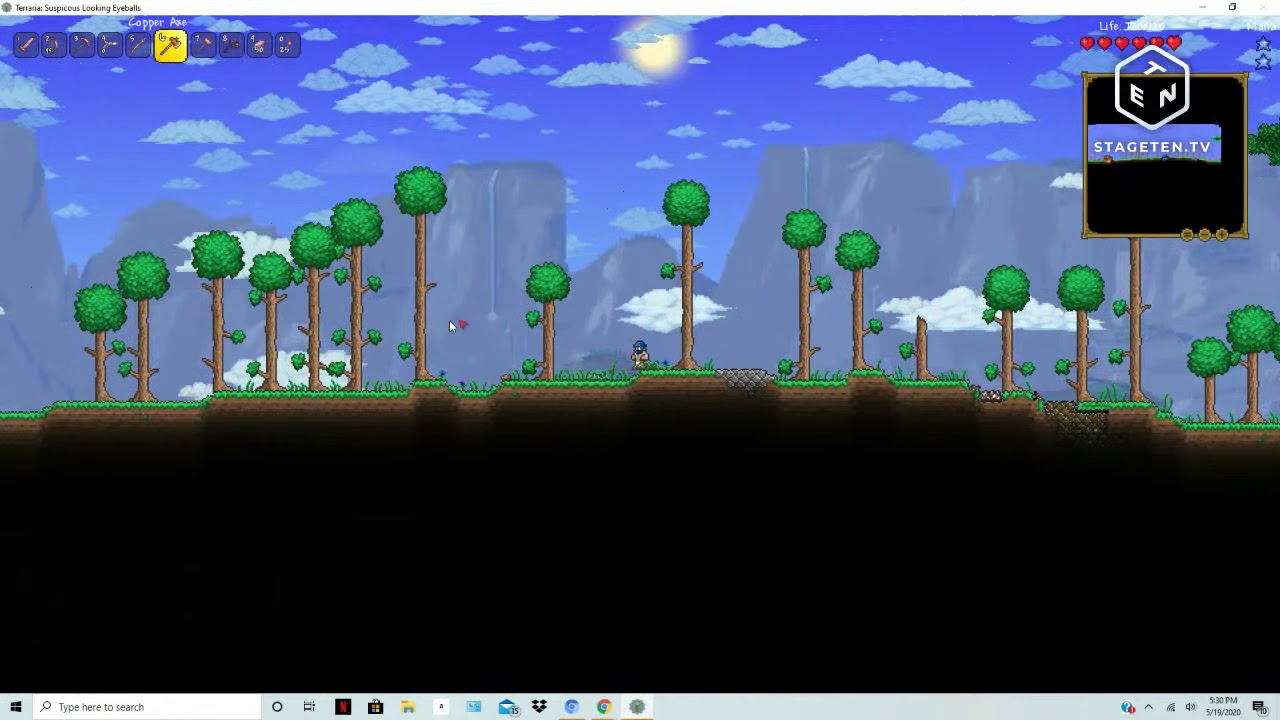Open the blue Chromium icon on taskbar
This screenshot has height=720, width=1280.
[x=572, y=707]
